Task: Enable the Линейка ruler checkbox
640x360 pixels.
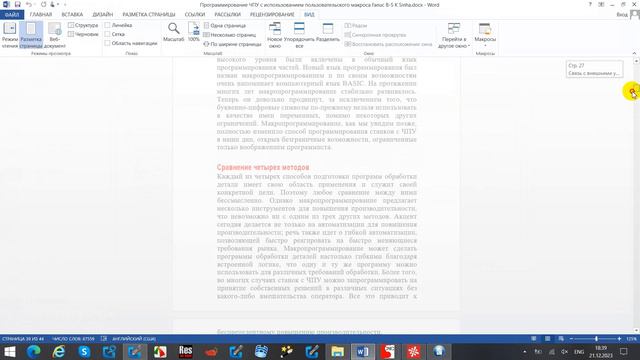Action: click(x=107, y=25)
